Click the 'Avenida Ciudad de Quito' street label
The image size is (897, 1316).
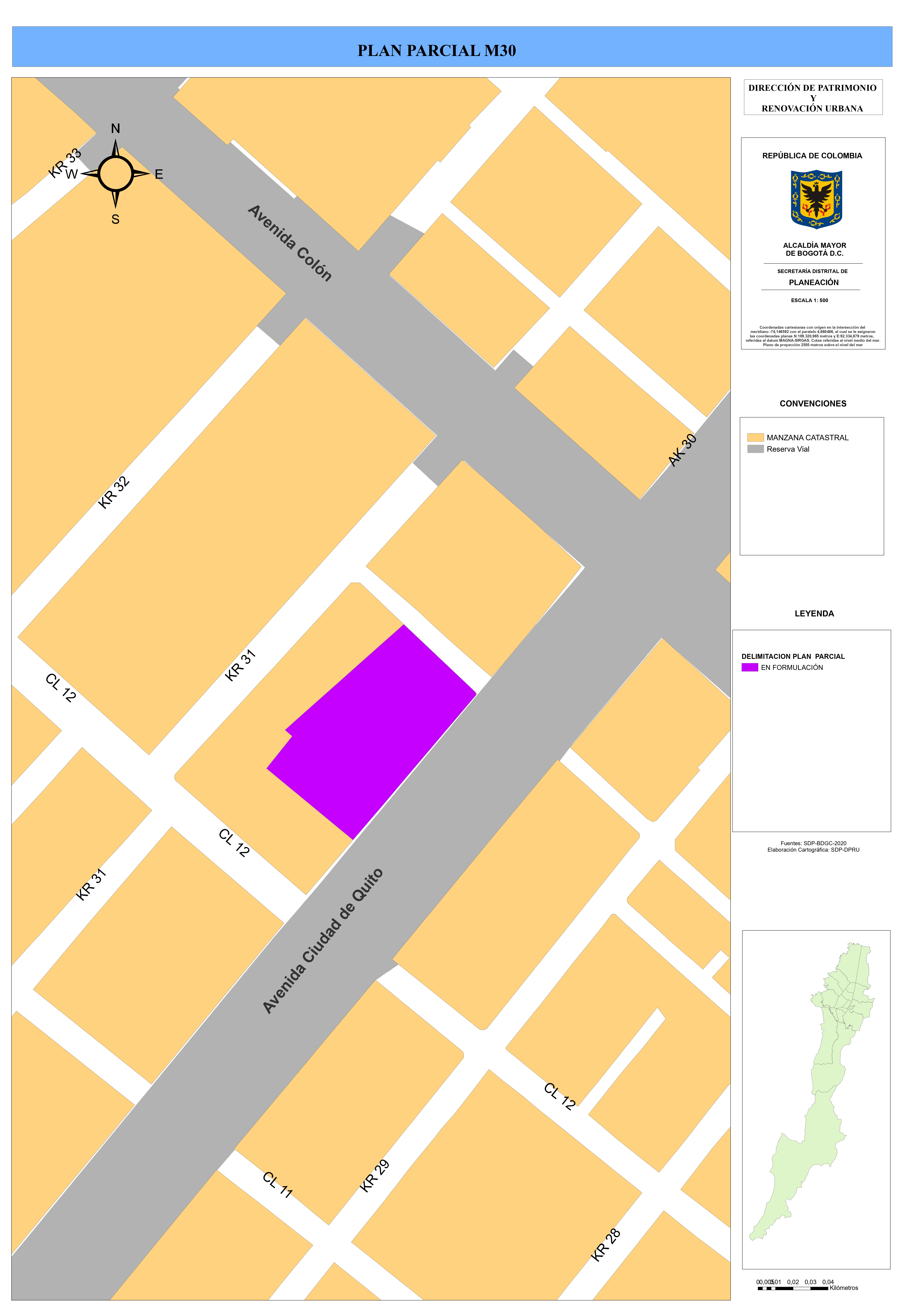click(x=323, y=941)
